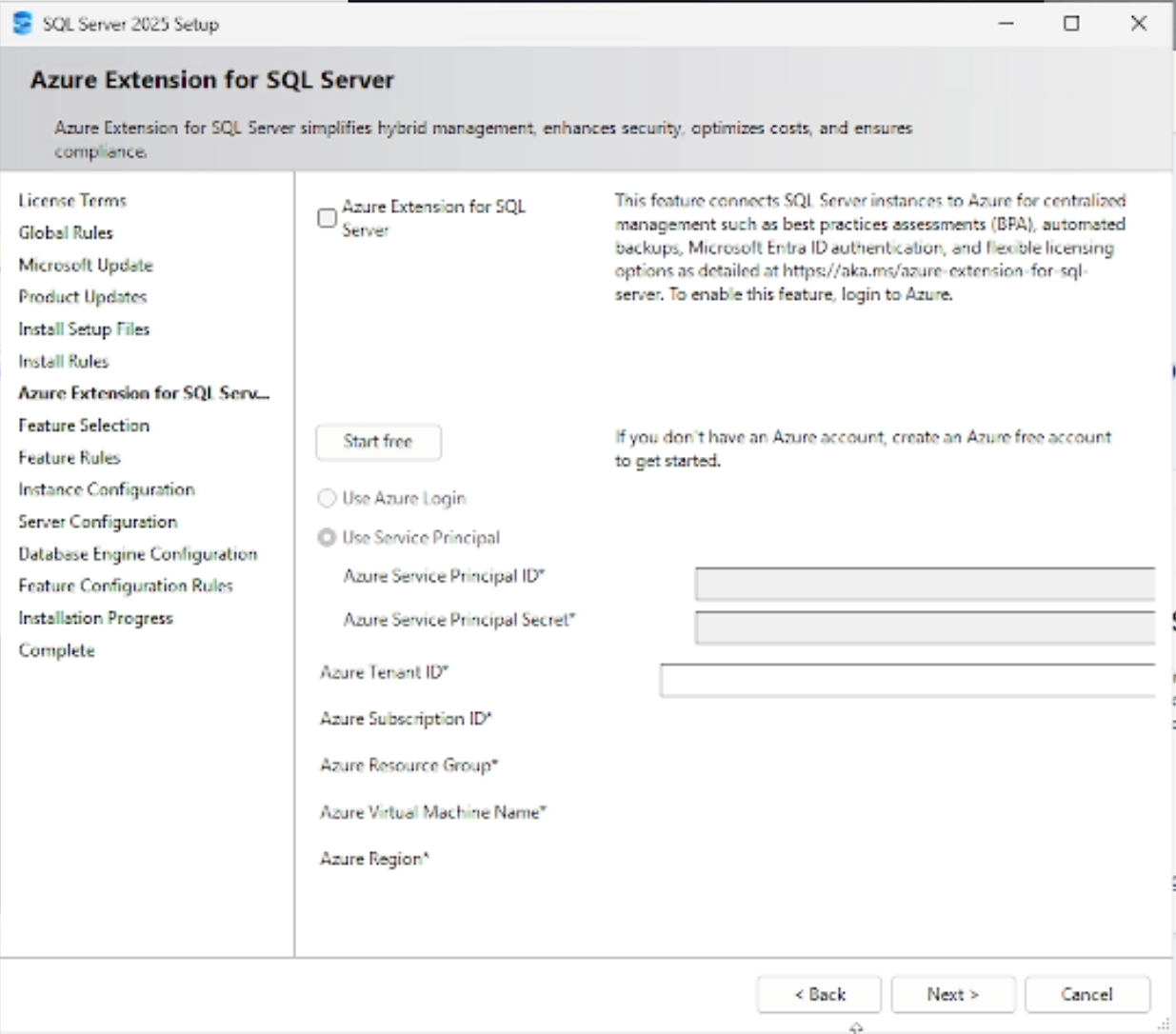The width and height of the screenshot is (1176, 1034).
Task: Select Installation Progress in the sidebar
Action: [95, 618]
